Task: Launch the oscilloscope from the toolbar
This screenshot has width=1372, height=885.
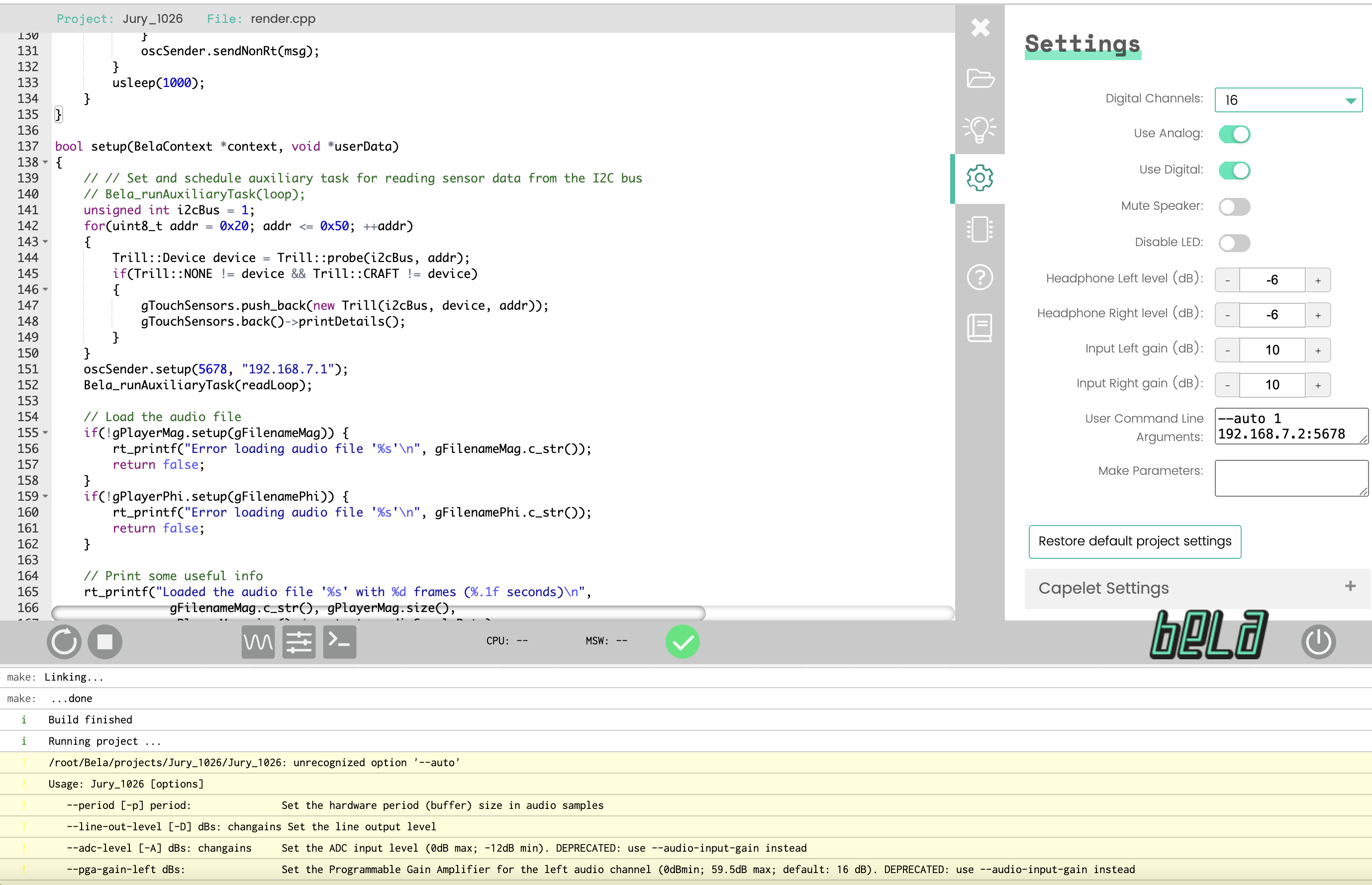Action: coord(258,641)
